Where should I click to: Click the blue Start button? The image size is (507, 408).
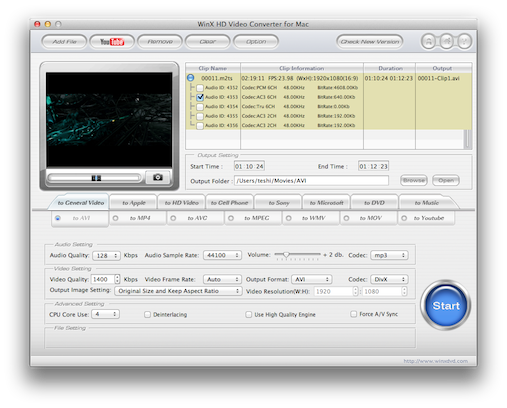pos(446,305)
